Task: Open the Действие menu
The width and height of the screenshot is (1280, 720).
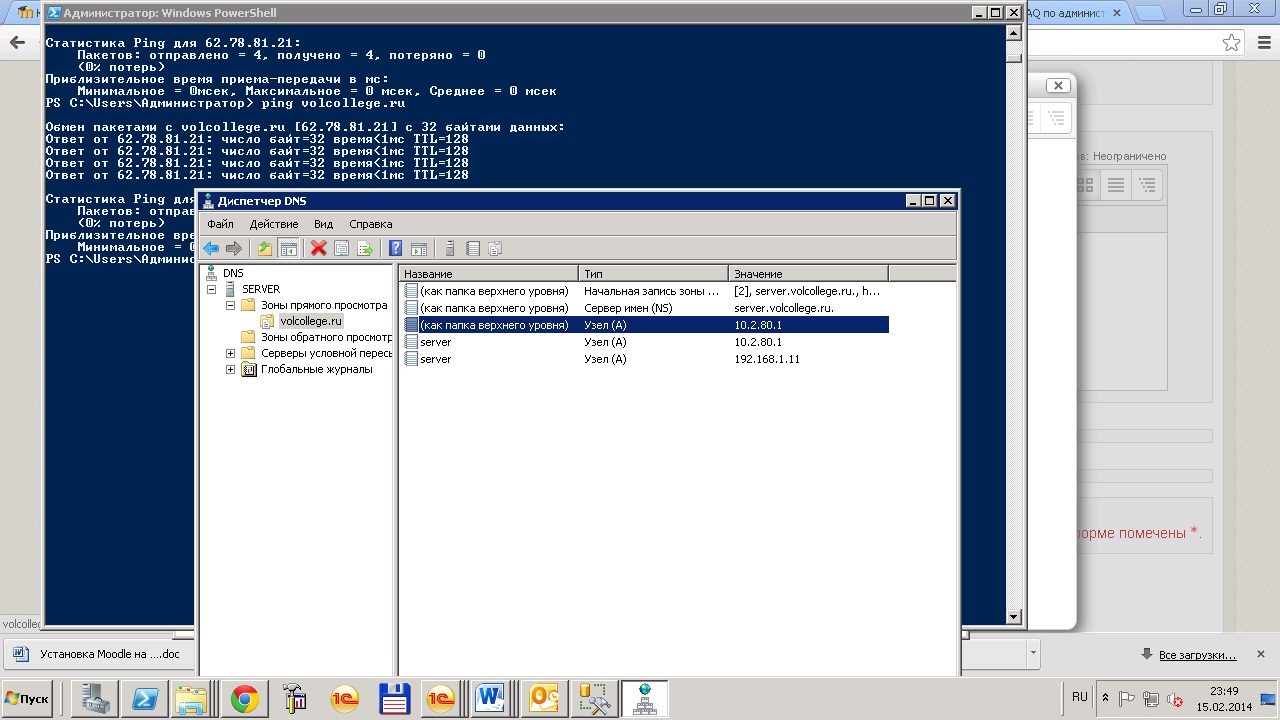Action: 273,224
